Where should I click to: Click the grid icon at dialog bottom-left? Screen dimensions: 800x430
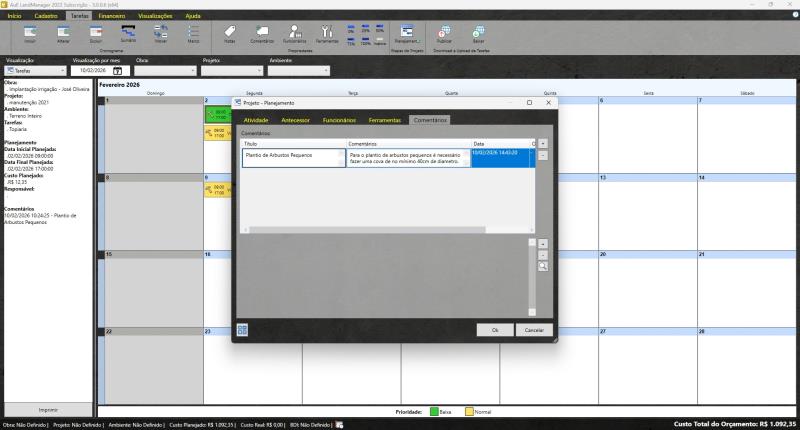click(243, 329)
